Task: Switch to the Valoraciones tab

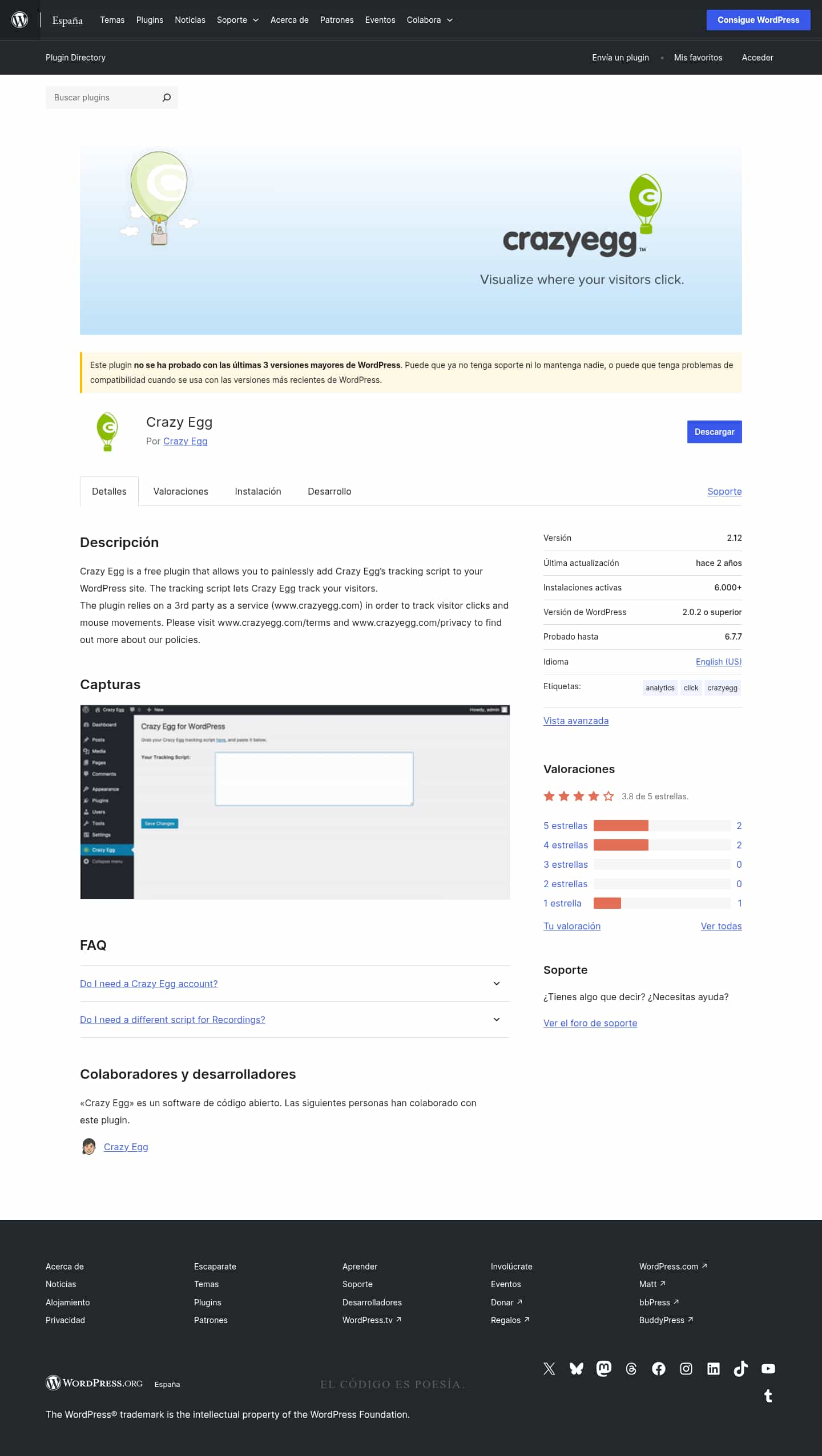Action: 181,491
